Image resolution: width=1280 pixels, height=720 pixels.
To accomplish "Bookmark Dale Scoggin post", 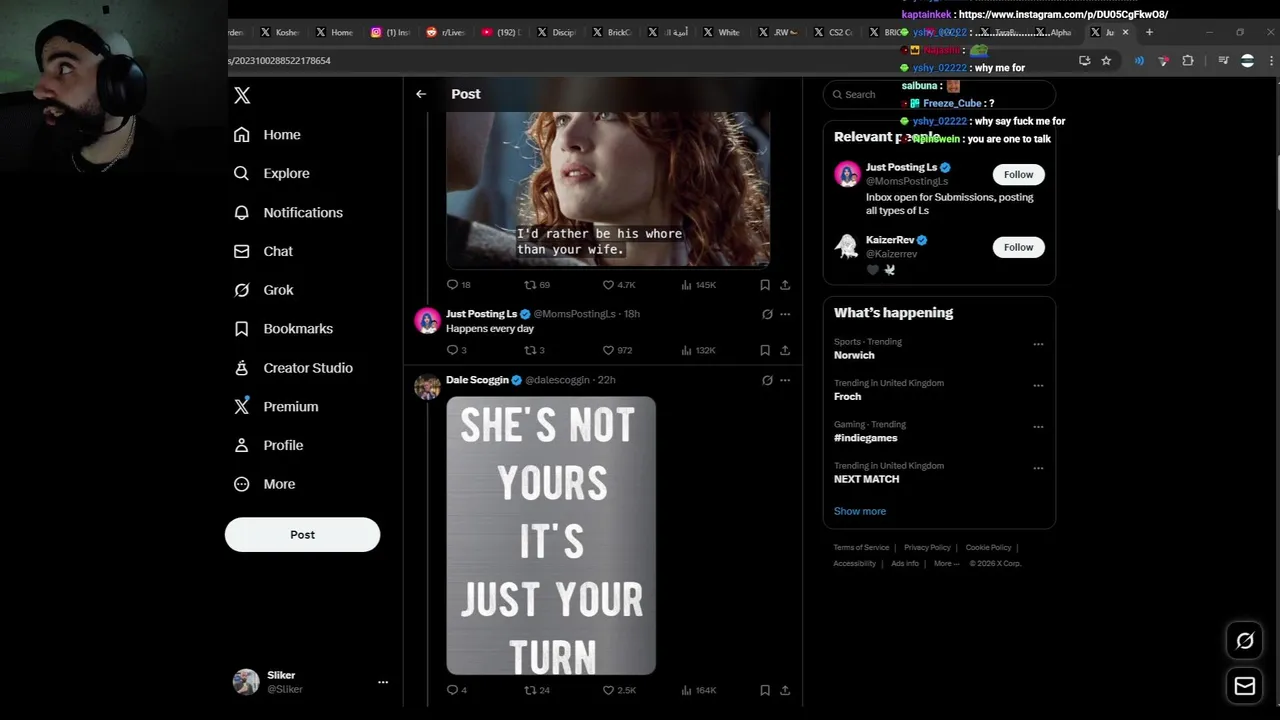I will [x=765, y=690].
